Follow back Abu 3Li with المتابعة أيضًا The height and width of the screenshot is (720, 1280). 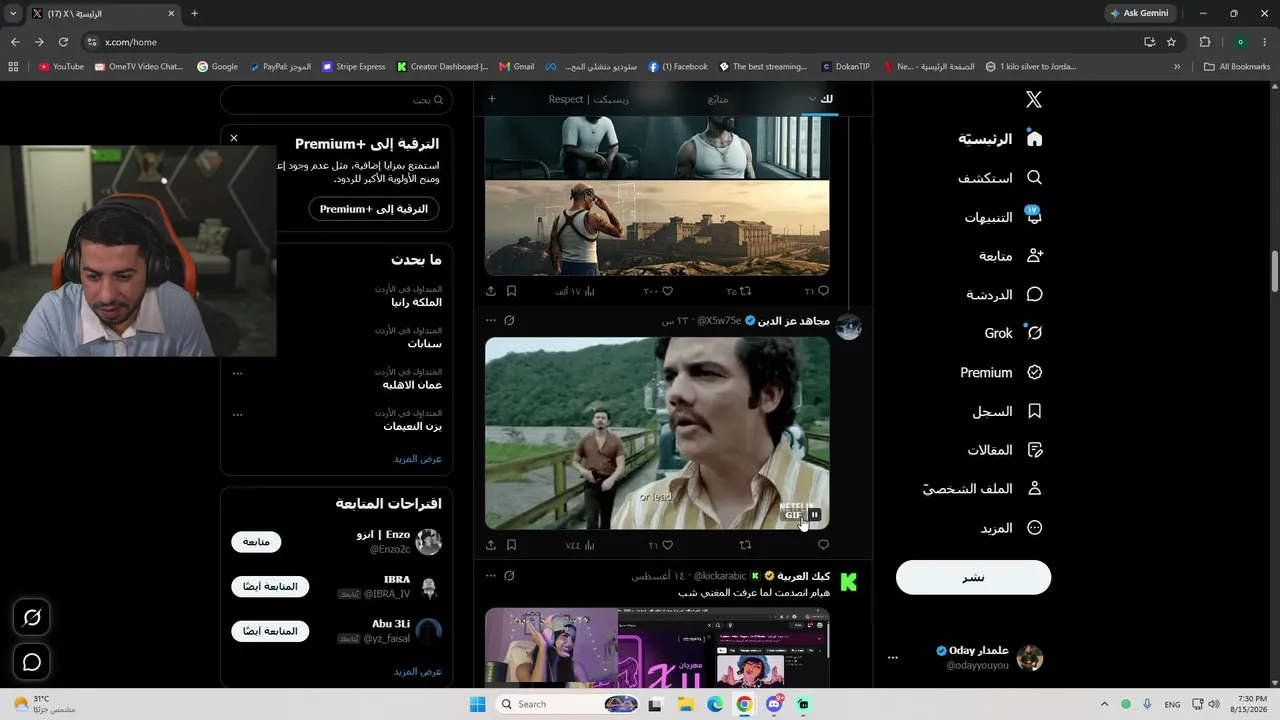point(270,631)
